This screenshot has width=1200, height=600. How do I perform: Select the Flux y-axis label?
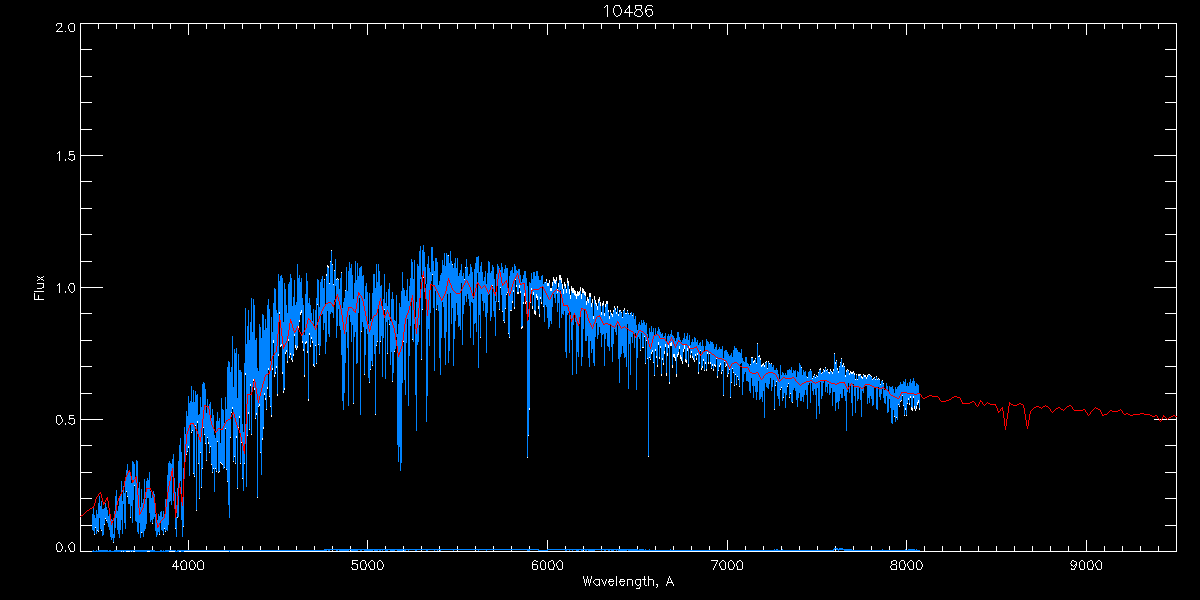tap(40, 288)
